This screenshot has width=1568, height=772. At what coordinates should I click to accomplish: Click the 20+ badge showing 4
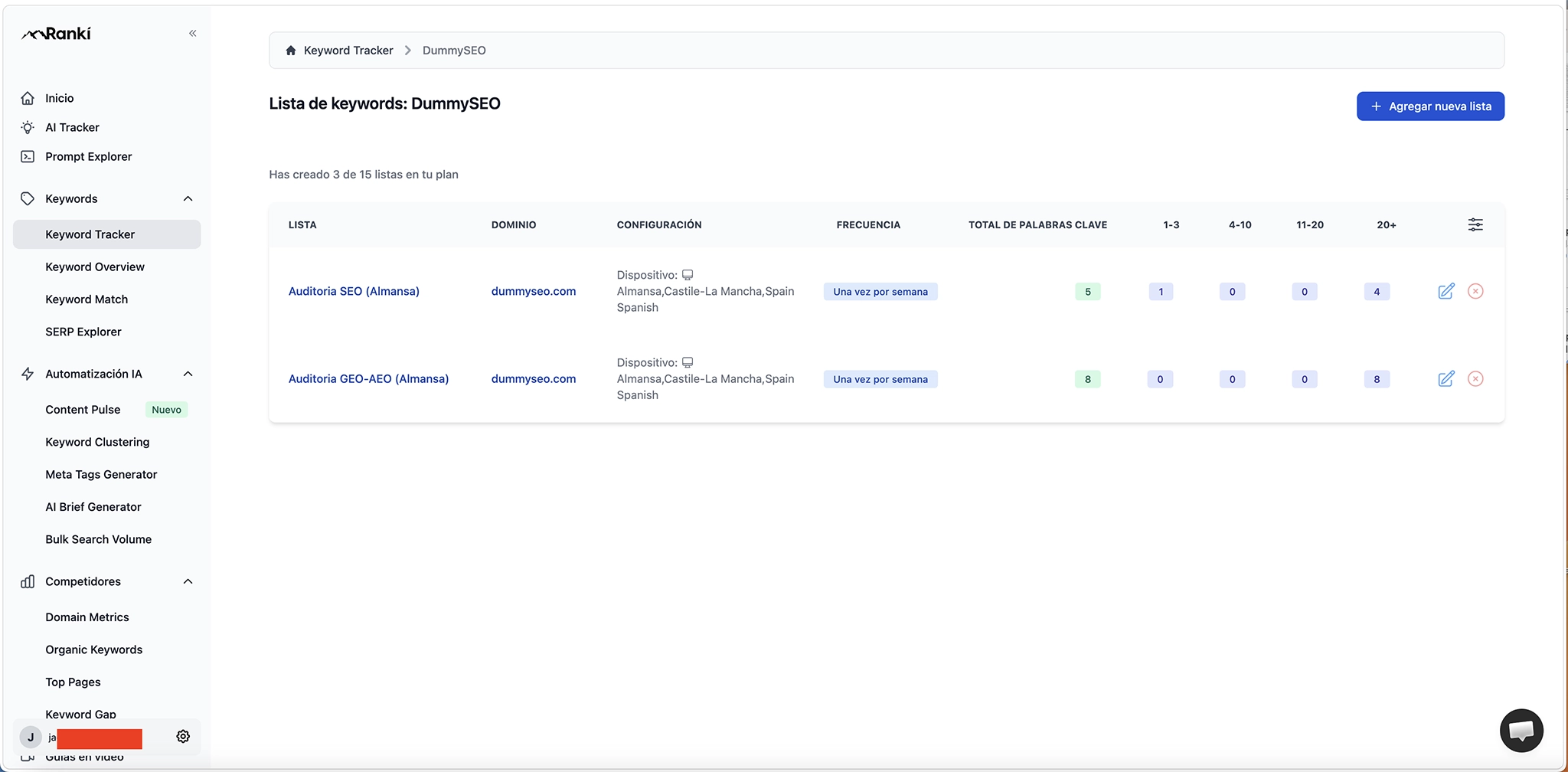point(1377,292)
